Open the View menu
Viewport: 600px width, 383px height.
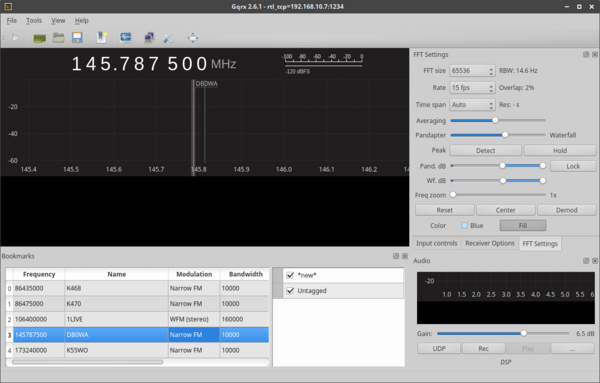58,21
